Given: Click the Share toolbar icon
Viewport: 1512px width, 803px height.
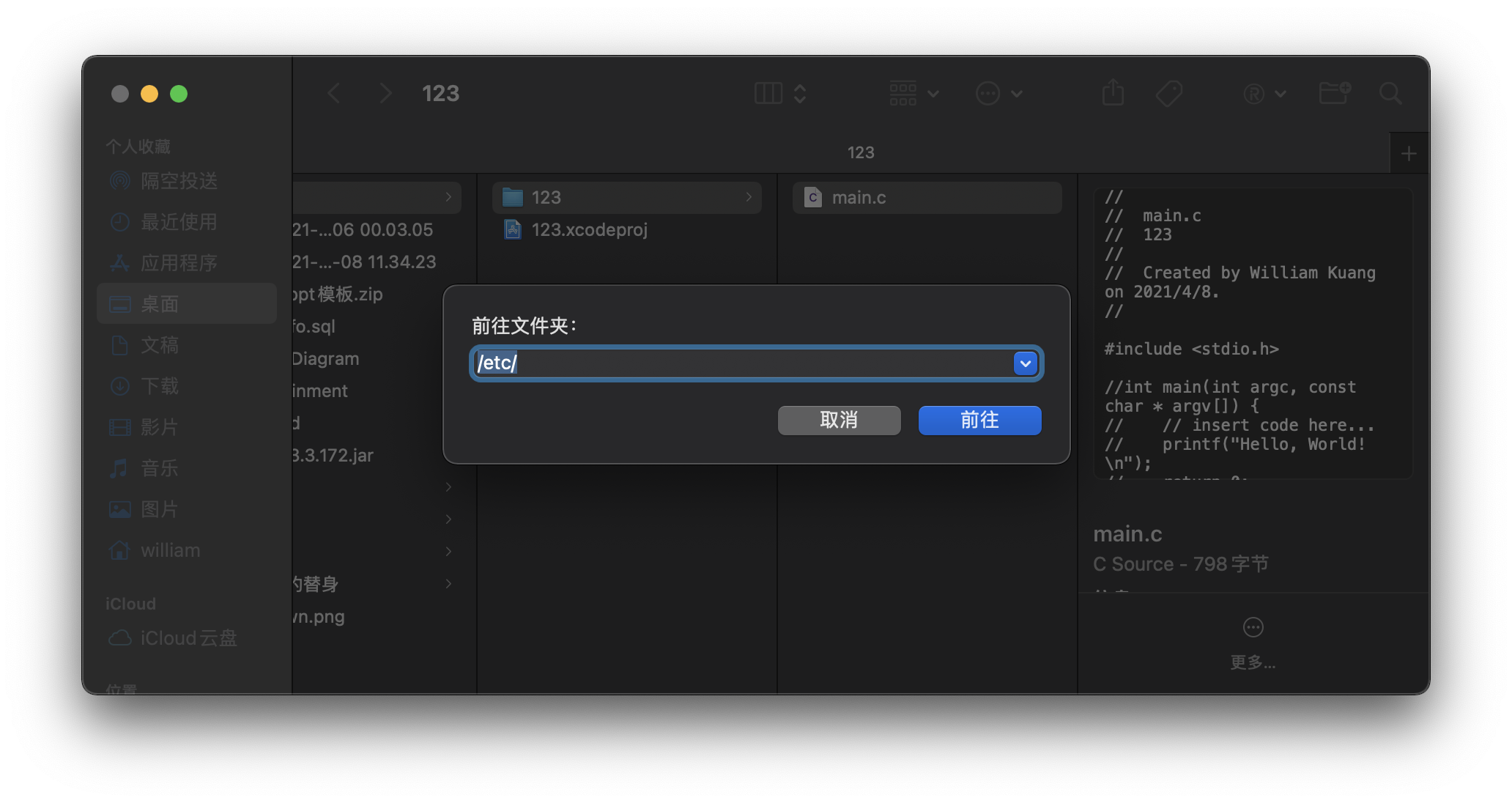Looking at the screenshot, I should (1113, 93).
